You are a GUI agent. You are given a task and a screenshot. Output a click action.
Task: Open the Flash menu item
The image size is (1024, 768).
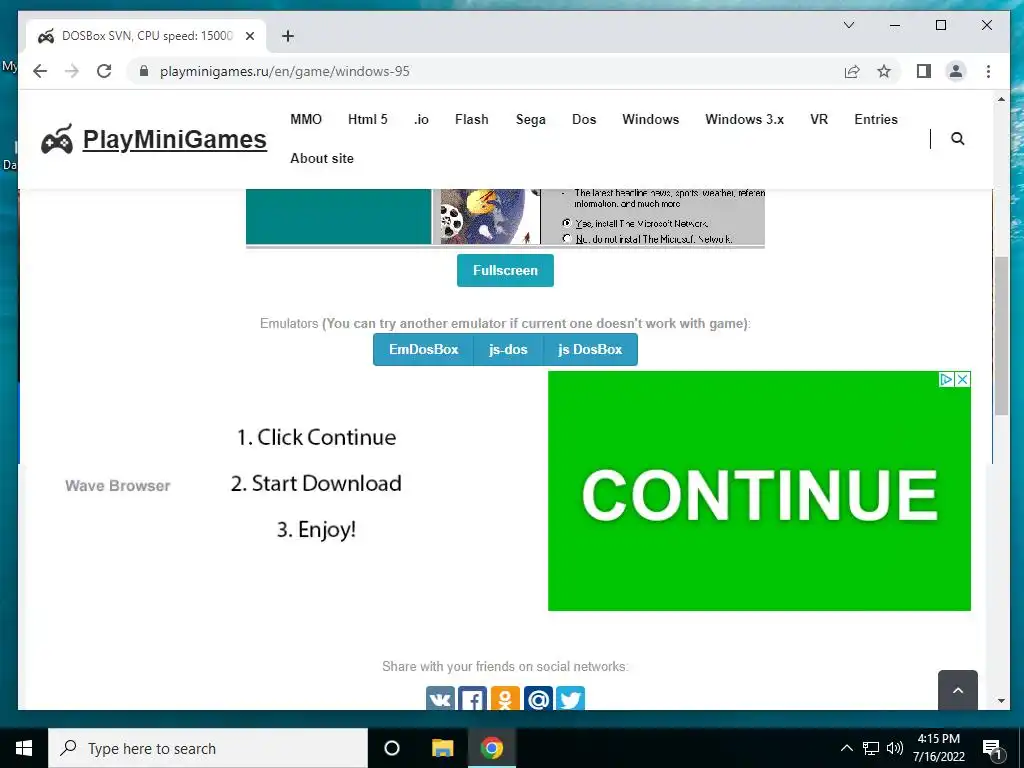click(472, 119)
